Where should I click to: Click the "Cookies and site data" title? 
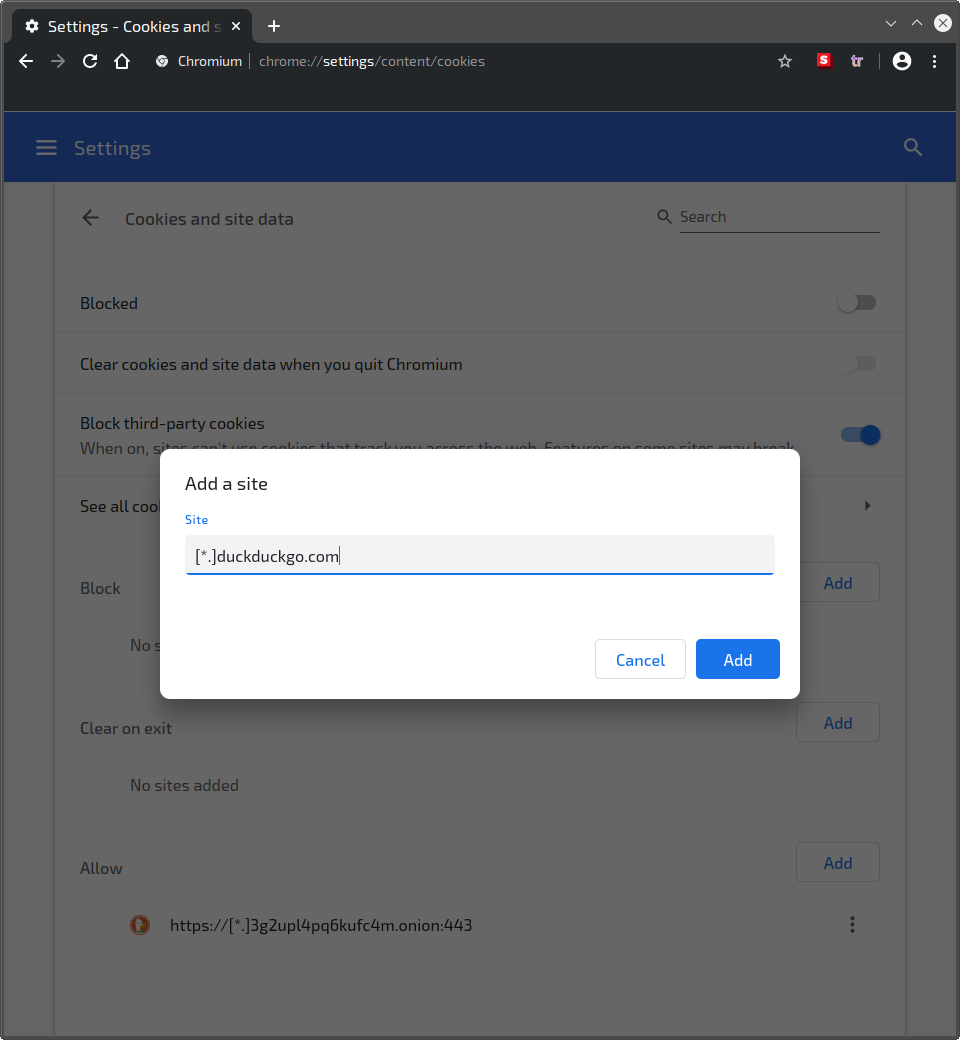tap(209, 219)
